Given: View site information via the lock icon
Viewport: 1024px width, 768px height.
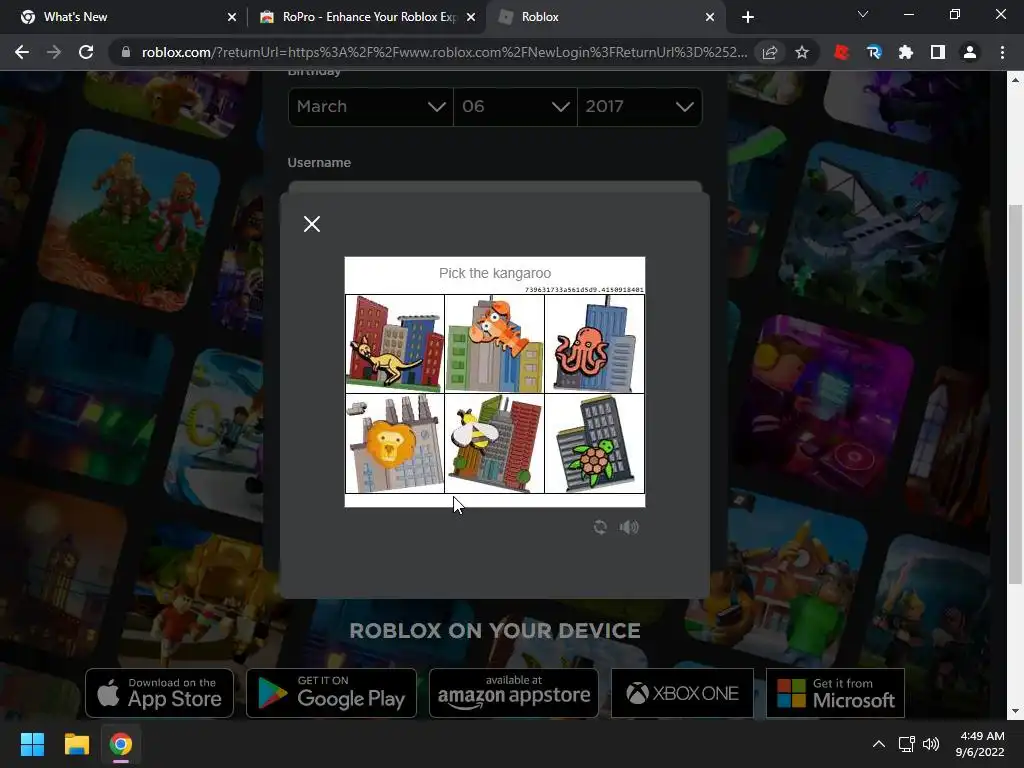Looking at the screenshot, I should click(125, 52).
